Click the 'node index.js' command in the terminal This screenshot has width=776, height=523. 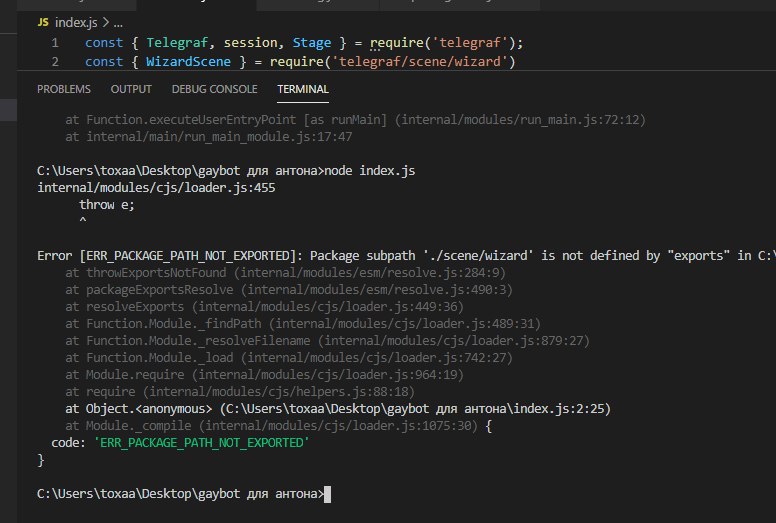pyautogui.click(x=370, y=171)
